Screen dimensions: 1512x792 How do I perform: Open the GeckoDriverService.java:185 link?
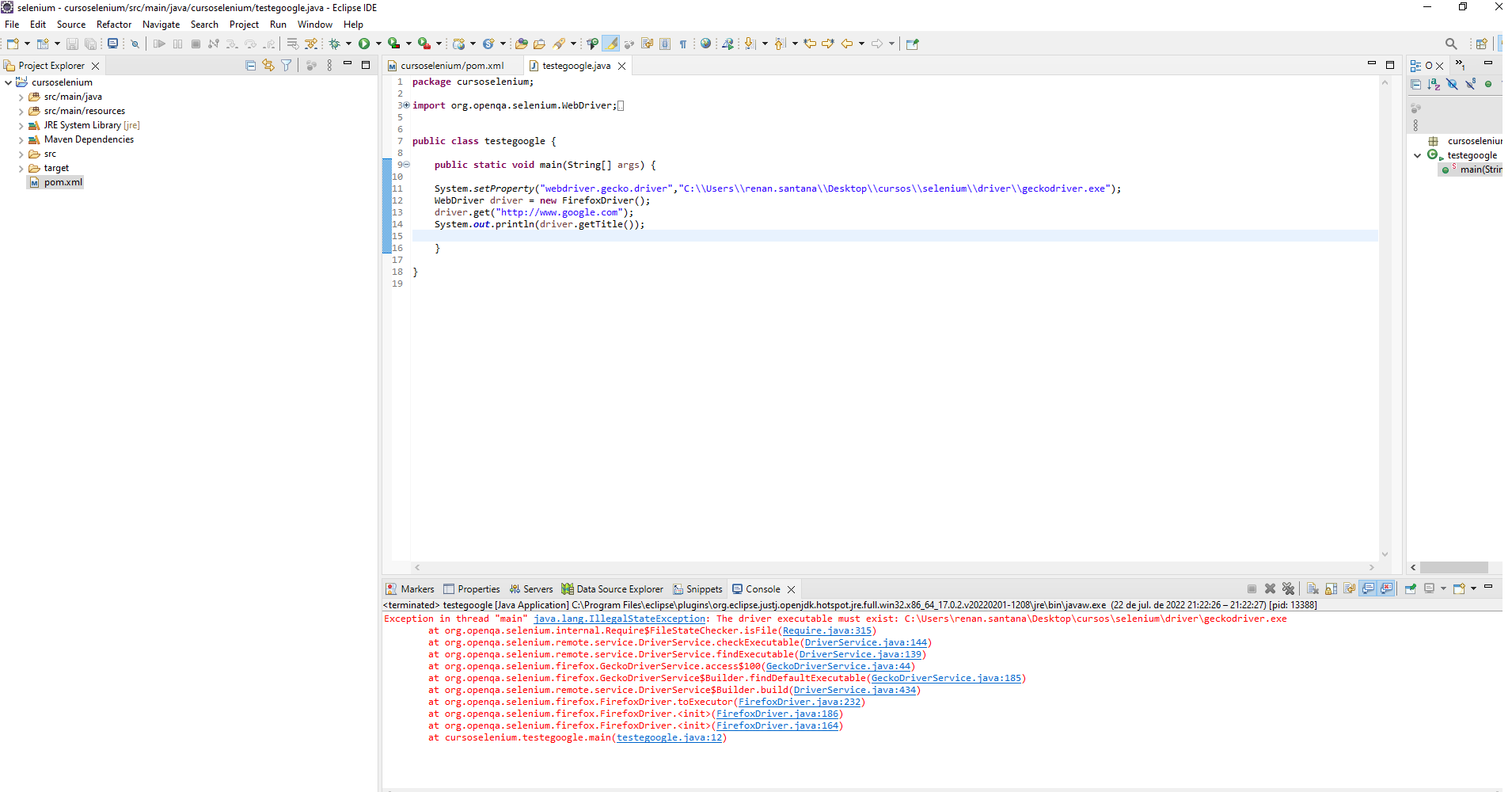(x=946, y=678)
